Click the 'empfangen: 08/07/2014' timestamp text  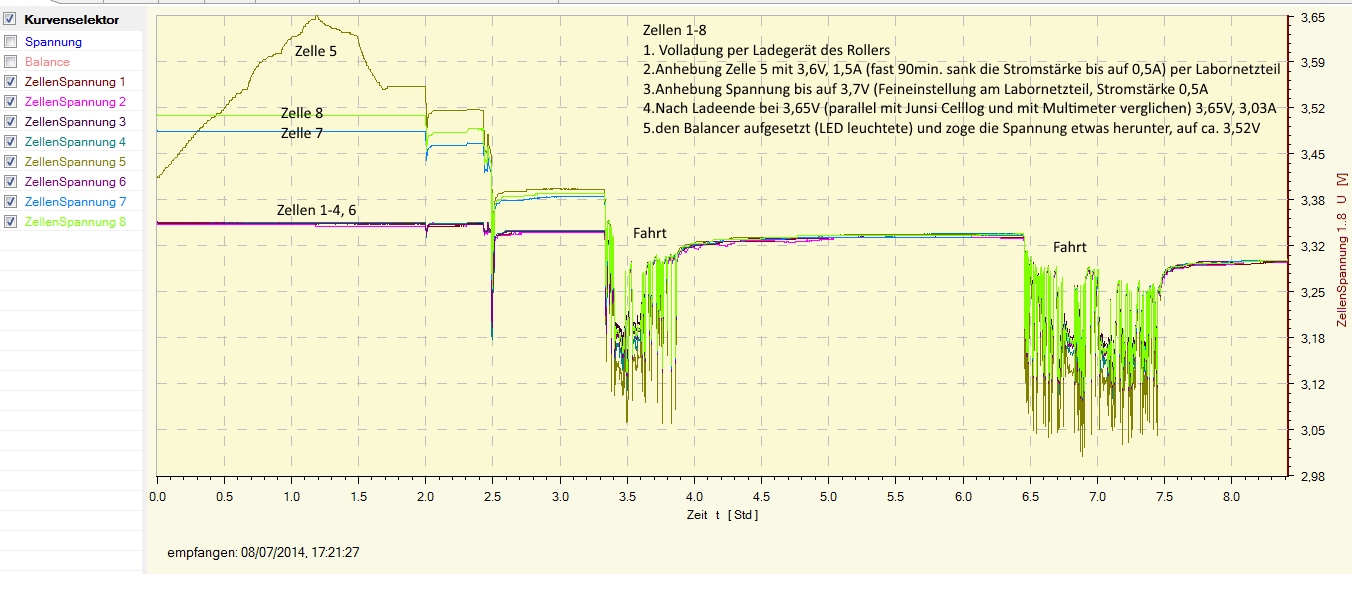coord(263,551)
